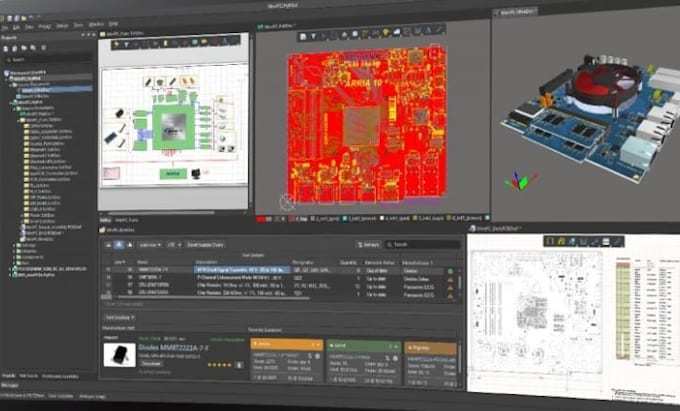Select the highlighted NPN transistor description cell
This screenshot has height=411, width=680.
pos(242,270)
